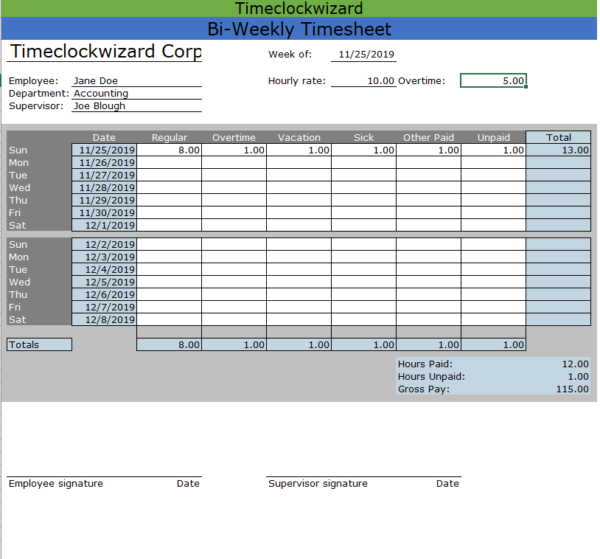
Task: Click the Date column header
Action: 104,137
